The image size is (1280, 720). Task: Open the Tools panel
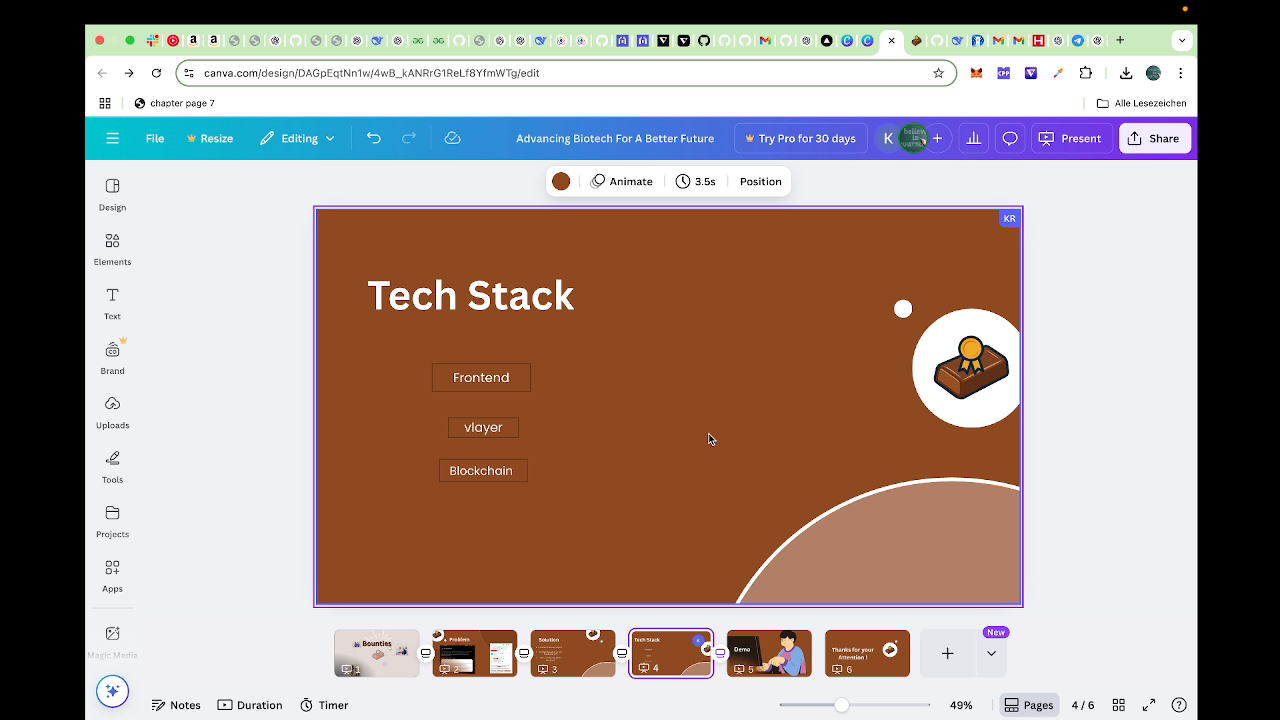(112, 467)
